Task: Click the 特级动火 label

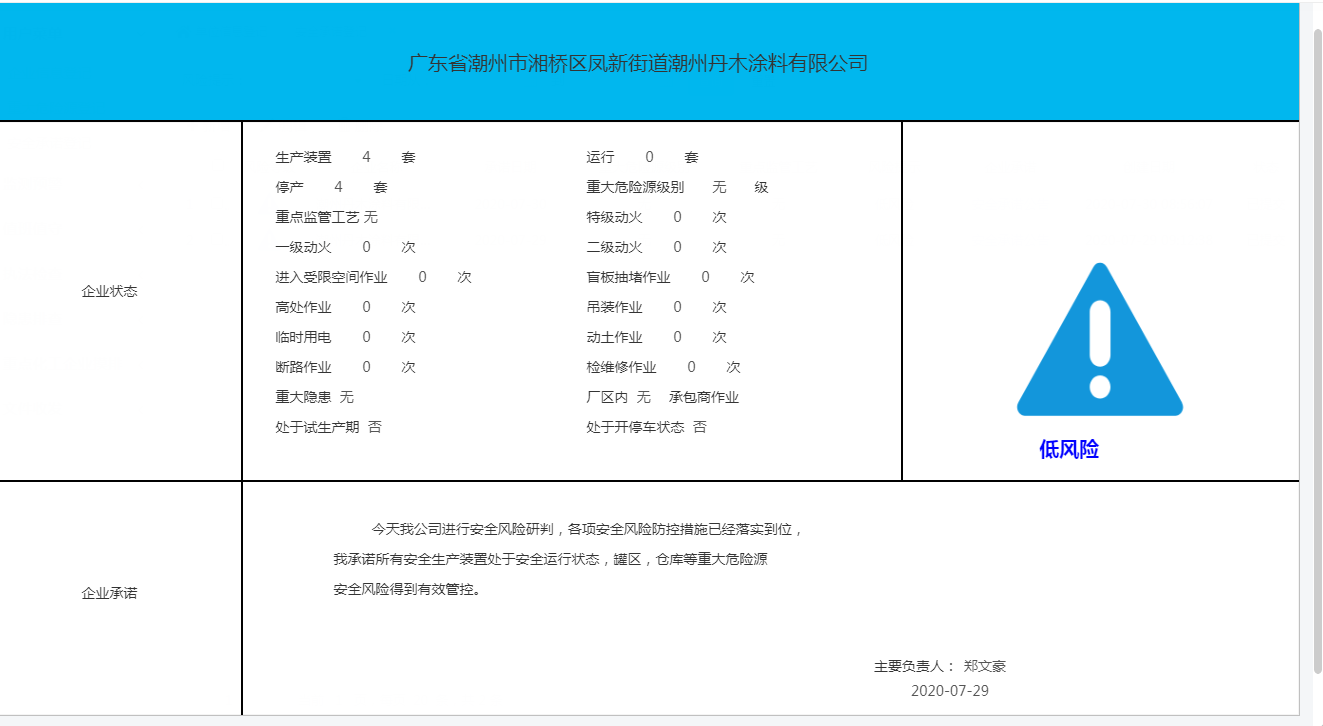Action: click(x=614, y=218)
